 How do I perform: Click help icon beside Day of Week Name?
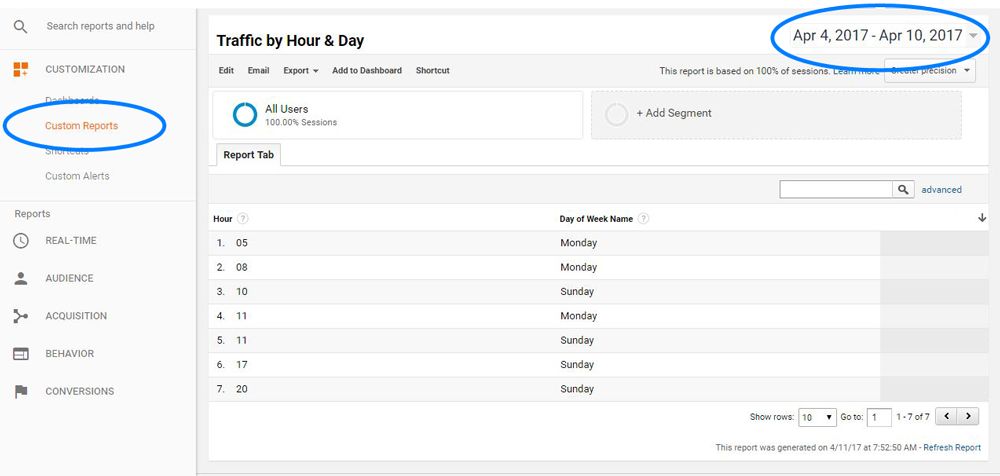click(x=643, y=219)
